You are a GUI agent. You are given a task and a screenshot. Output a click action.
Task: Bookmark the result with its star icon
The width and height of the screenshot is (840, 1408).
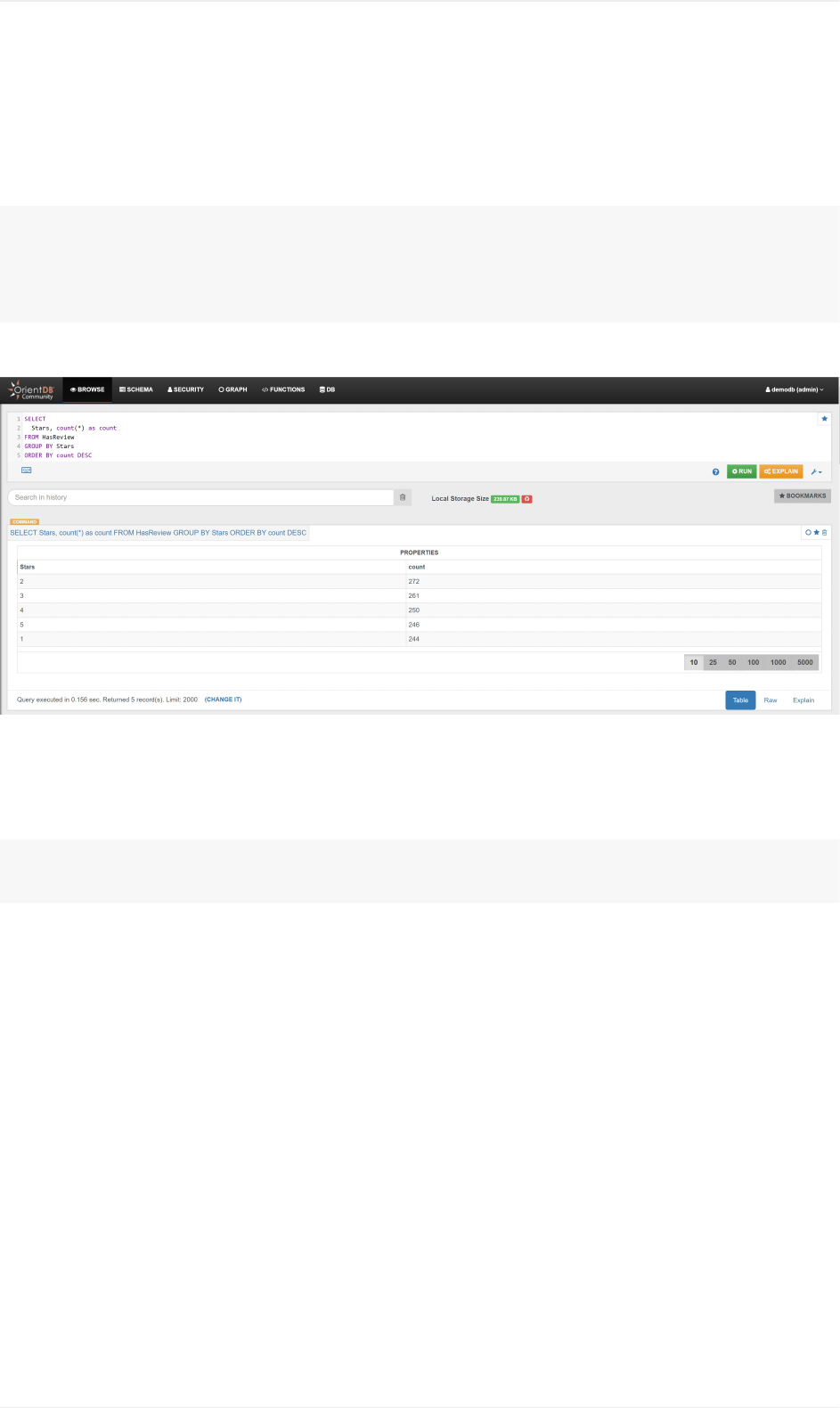click(x=816, y=533)
